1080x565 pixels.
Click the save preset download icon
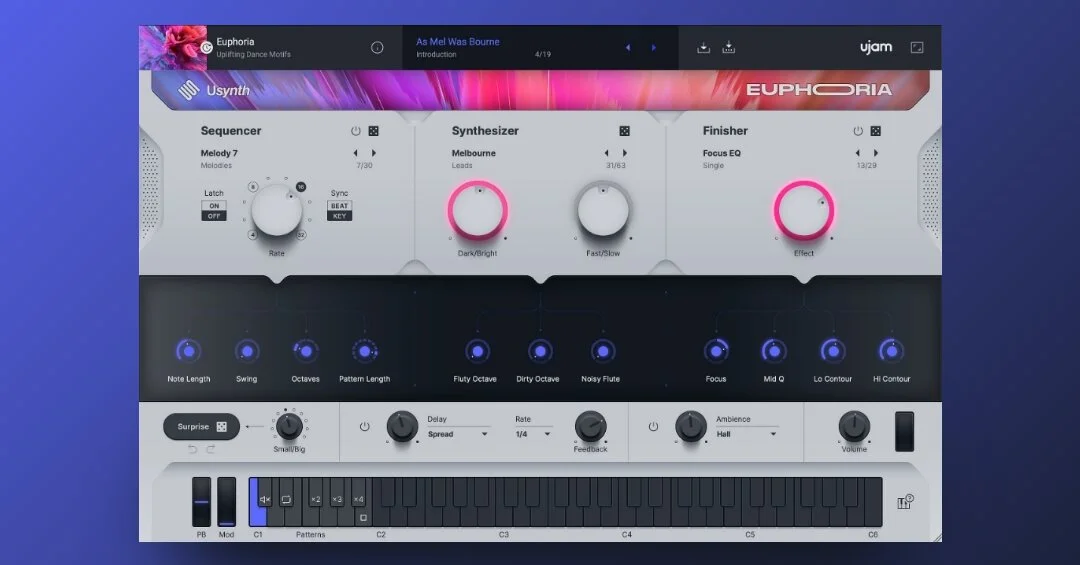pos(703,48)
